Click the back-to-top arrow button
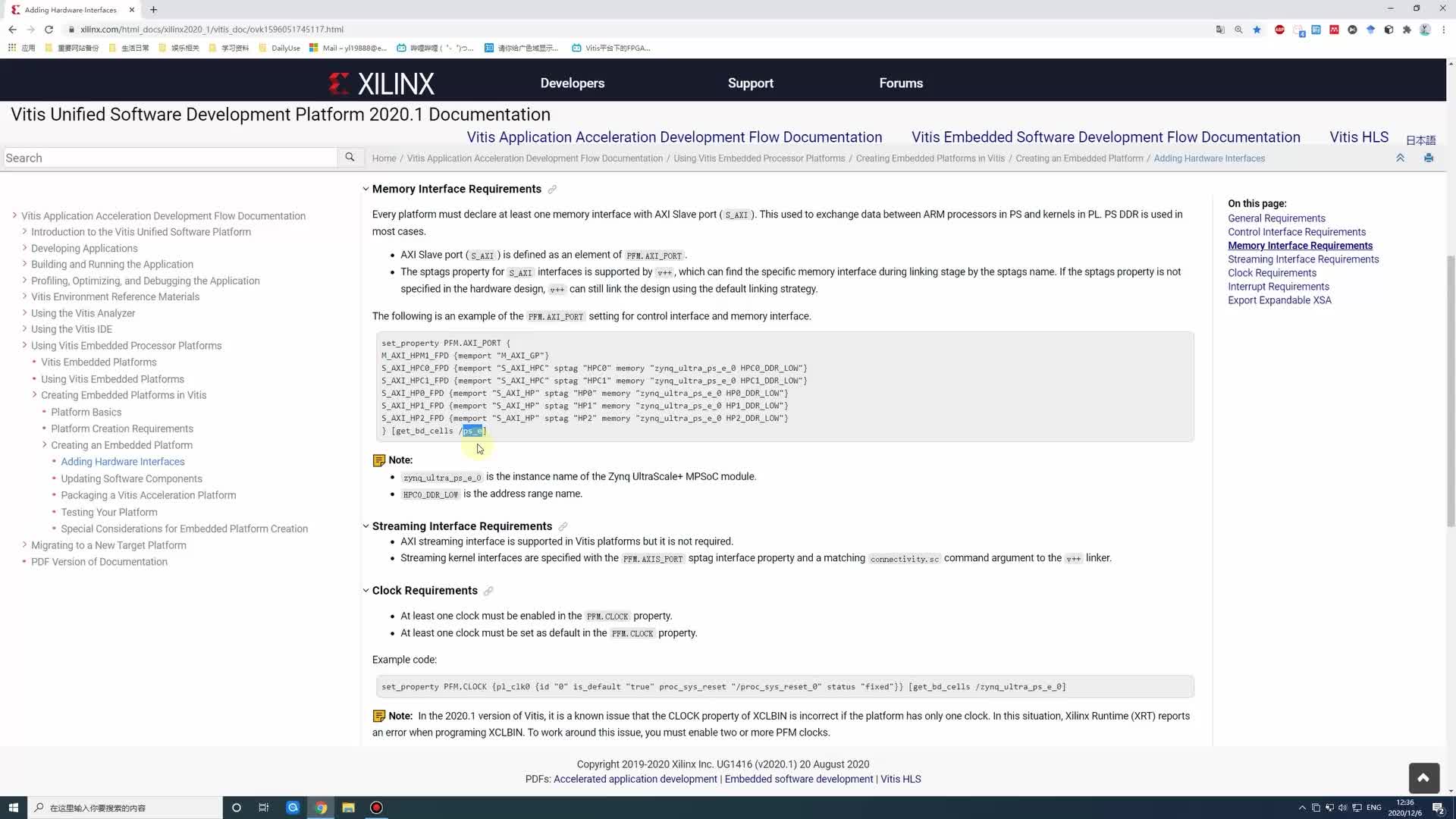Image resolution: width=1456 pixels, height=819 pixels. click(x=1423, y=778)
